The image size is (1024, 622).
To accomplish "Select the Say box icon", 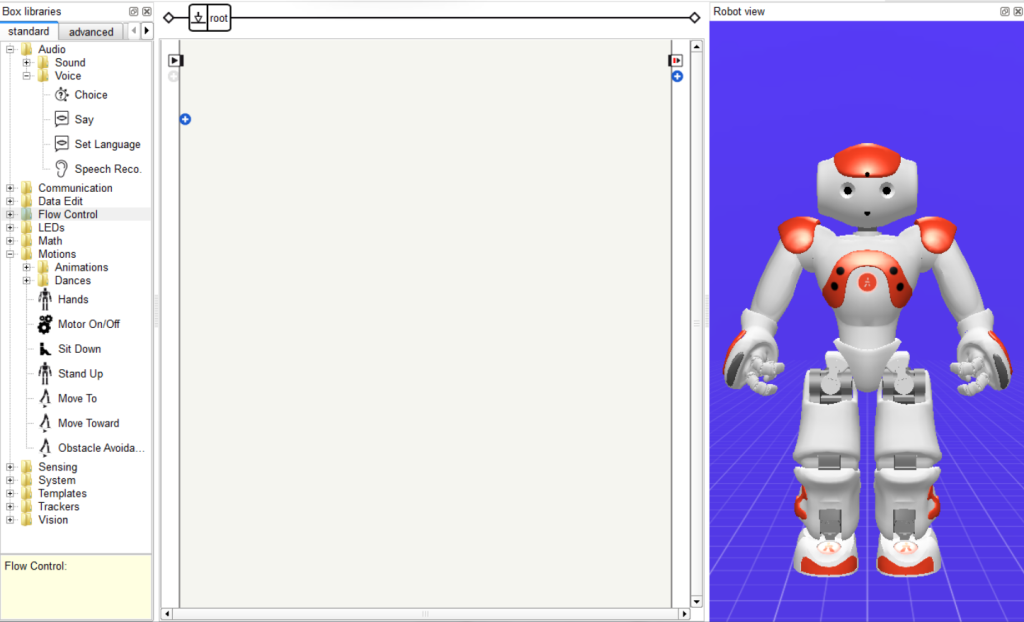I will (62, 119).
